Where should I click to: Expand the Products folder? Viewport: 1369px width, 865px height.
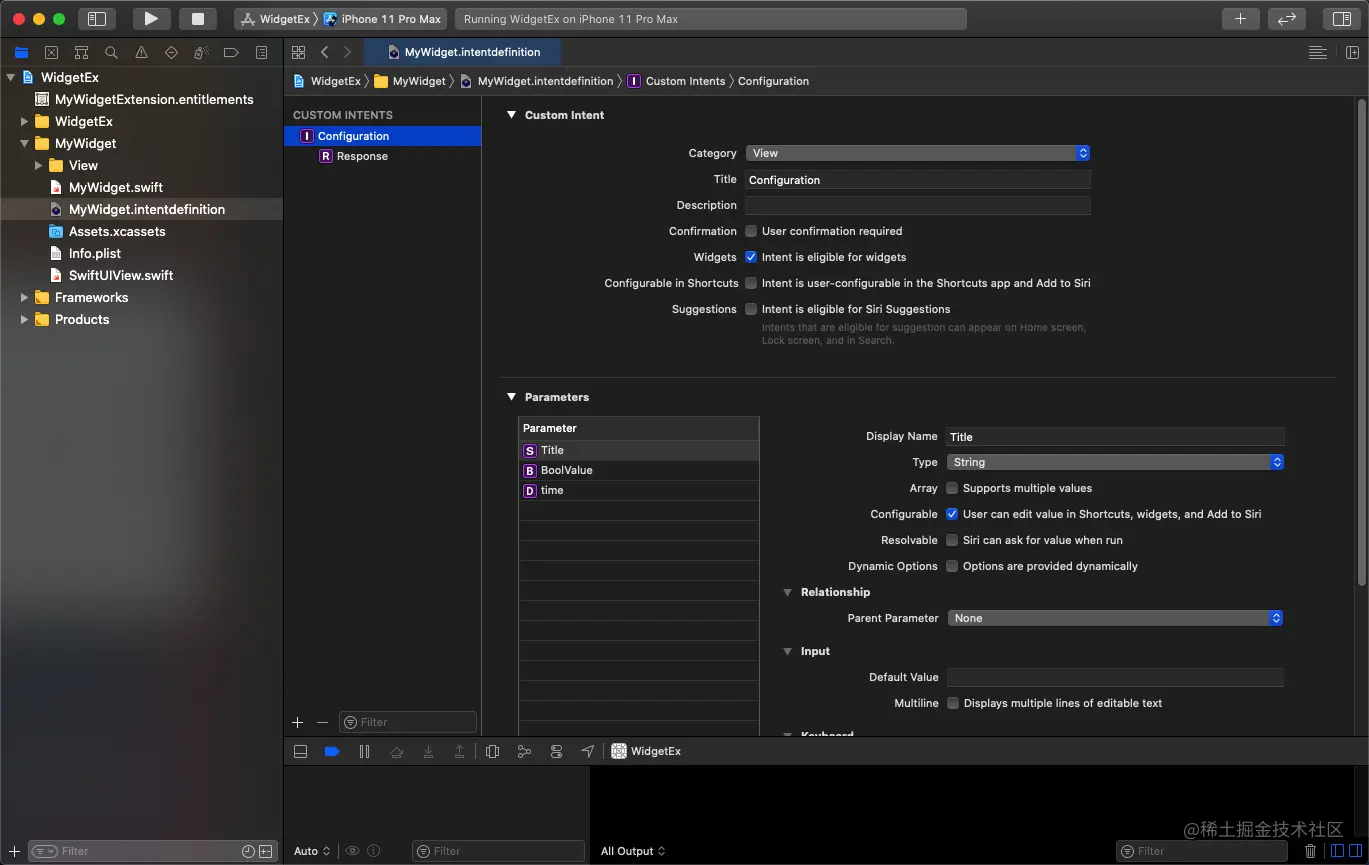point(24,319)
